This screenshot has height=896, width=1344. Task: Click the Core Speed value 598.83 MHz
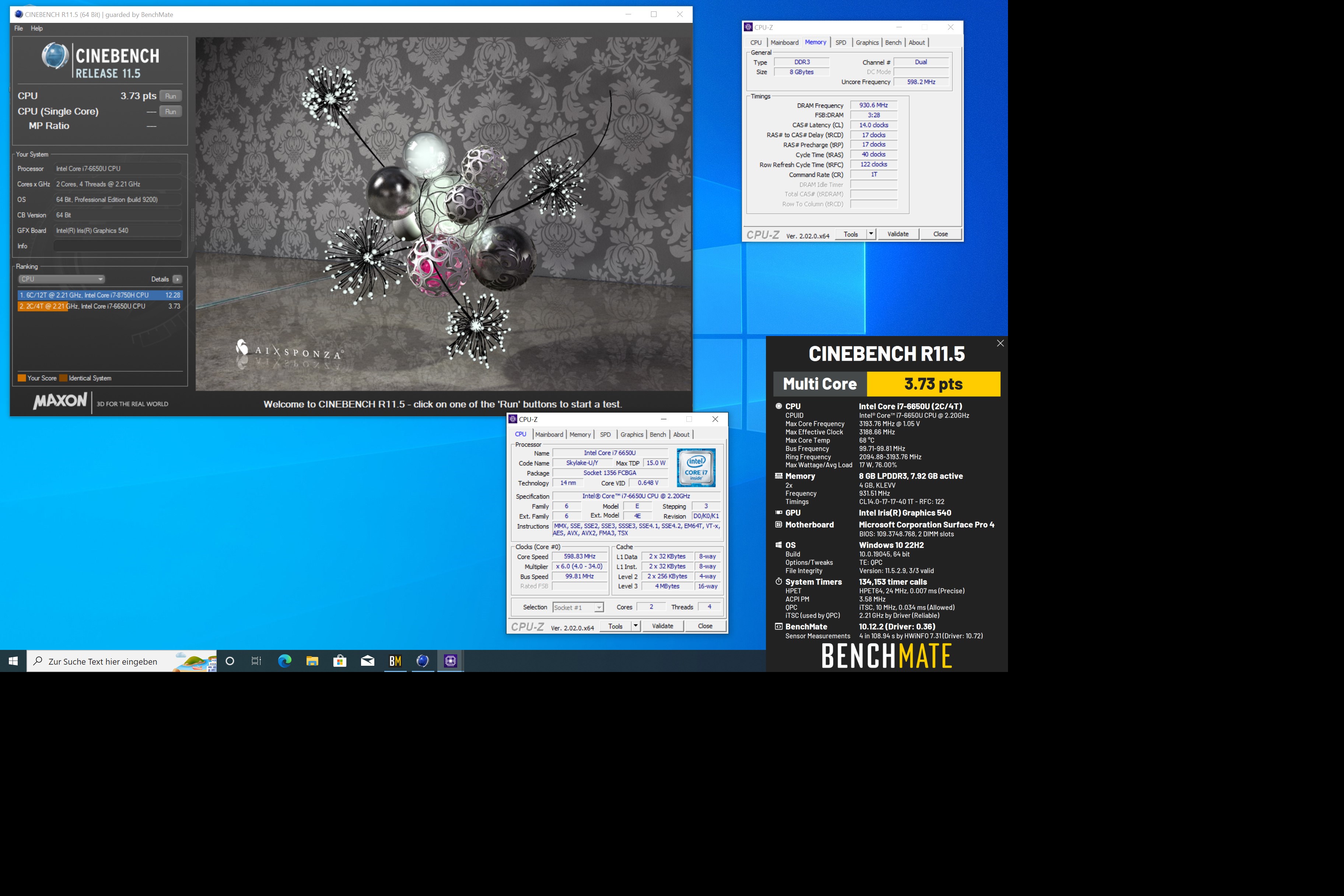point(580,556)
